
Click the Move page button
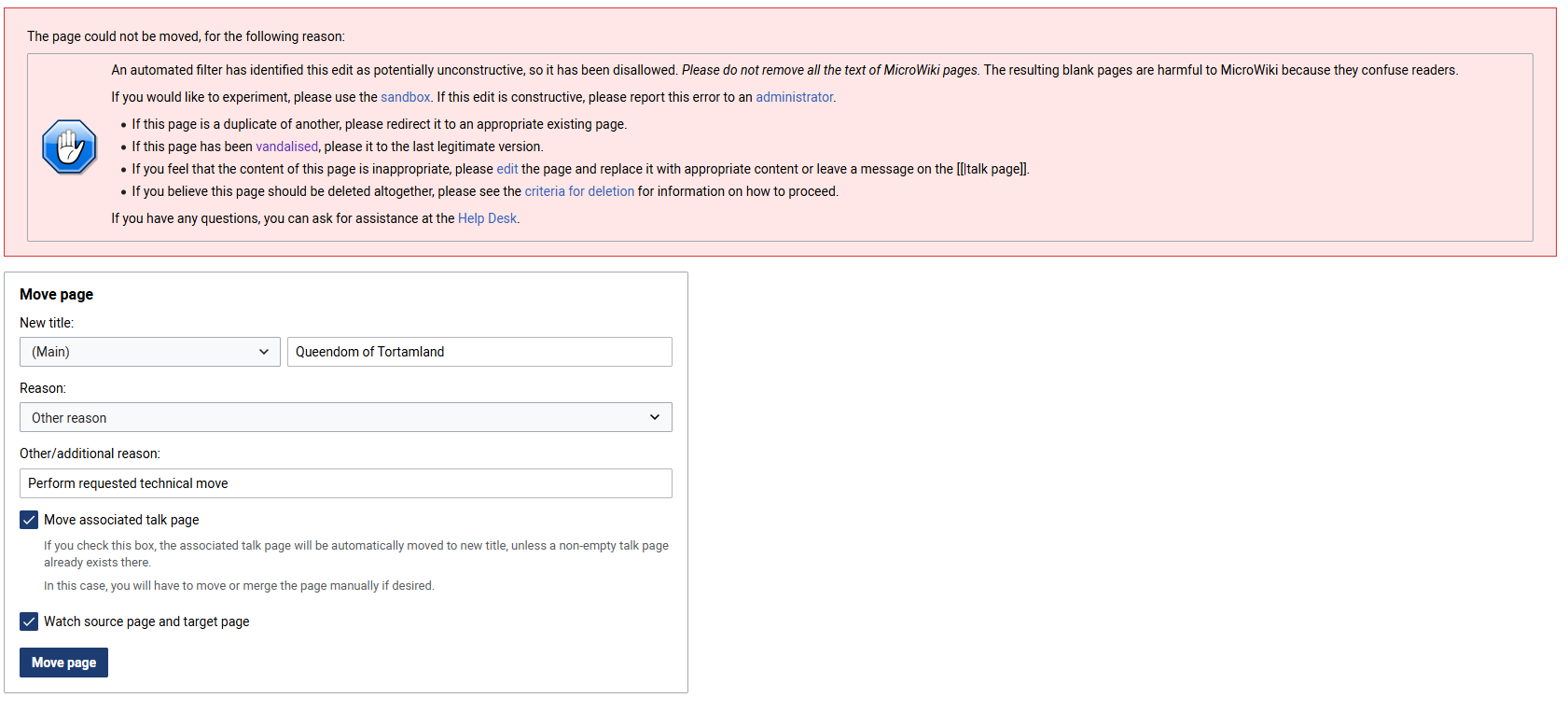pos(63,663)
